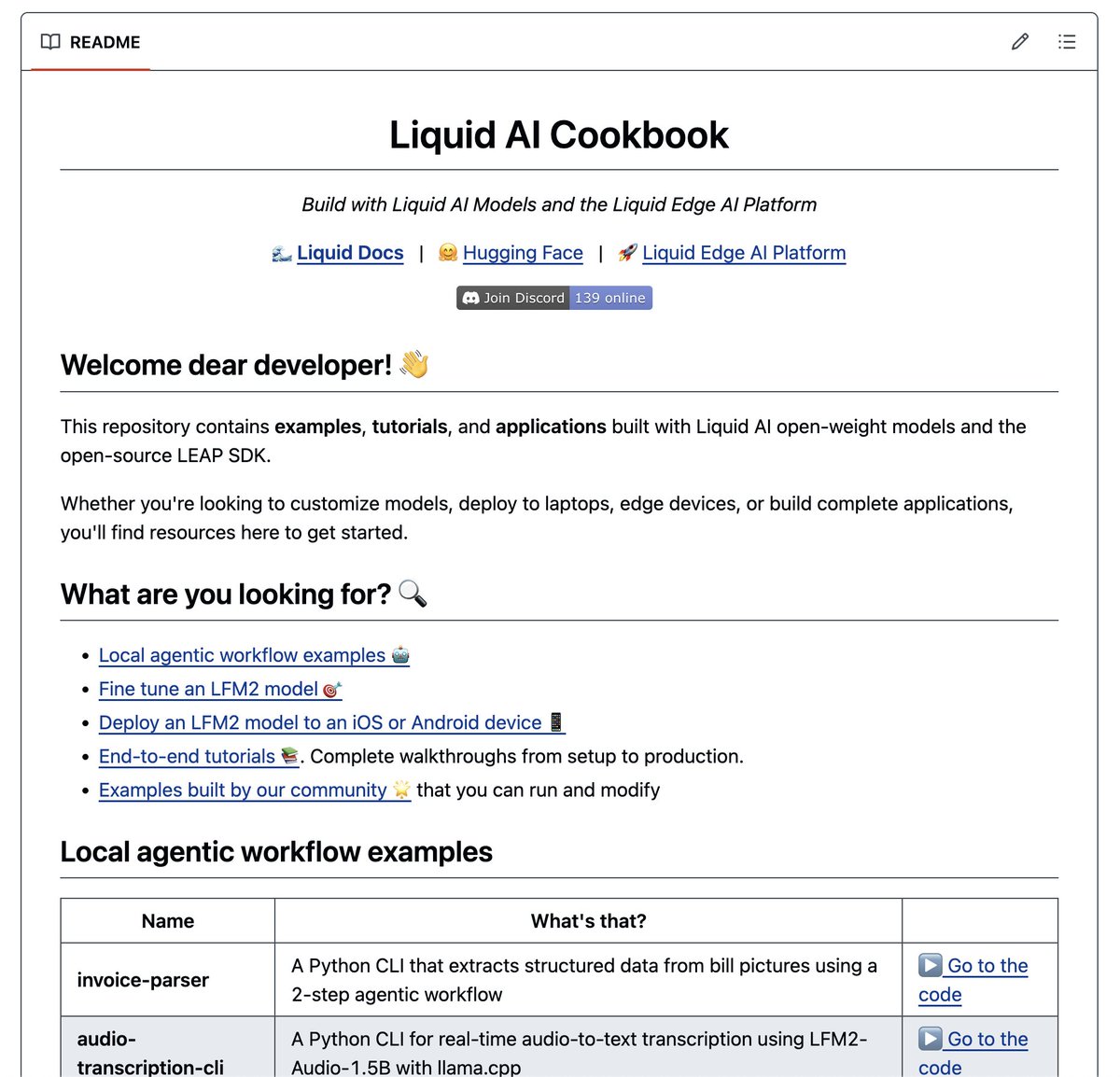Click the Discord logo on the badge
Image resolution: width=1120 pixels, height=1077 pixels.
pyautogui.click(x=471, y=298)
